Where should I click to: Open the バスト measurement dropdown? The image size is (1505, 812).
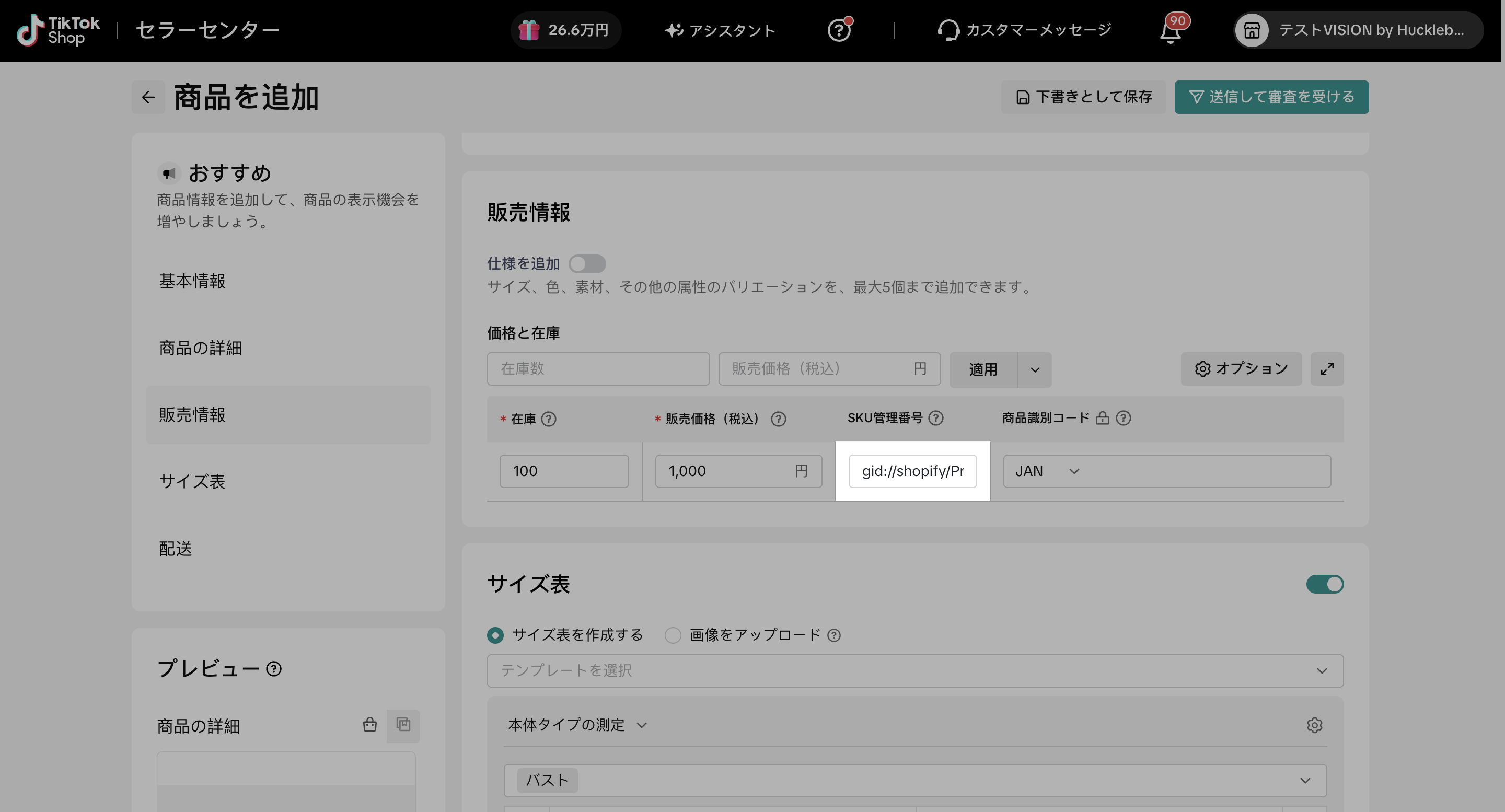click(915, 781)
